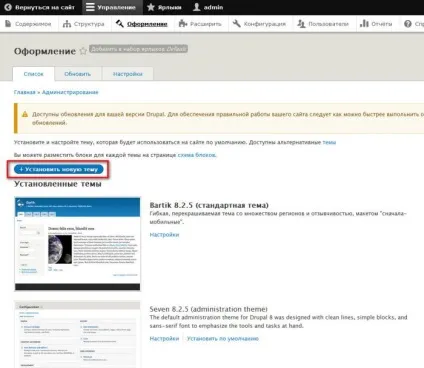Image resolution: width=424 pixels, height=368 pixels.
Task: Click the Drupal update warning message text
Action: tap(228, 118)
